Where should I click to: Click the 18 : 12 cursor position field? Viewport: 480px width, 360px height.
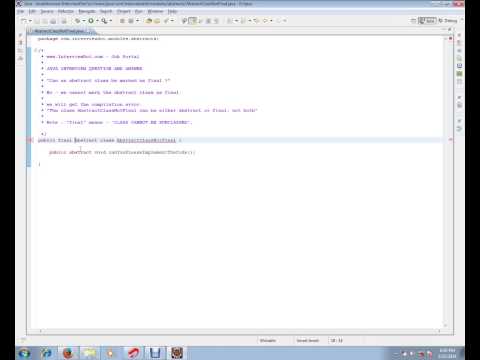337,340
